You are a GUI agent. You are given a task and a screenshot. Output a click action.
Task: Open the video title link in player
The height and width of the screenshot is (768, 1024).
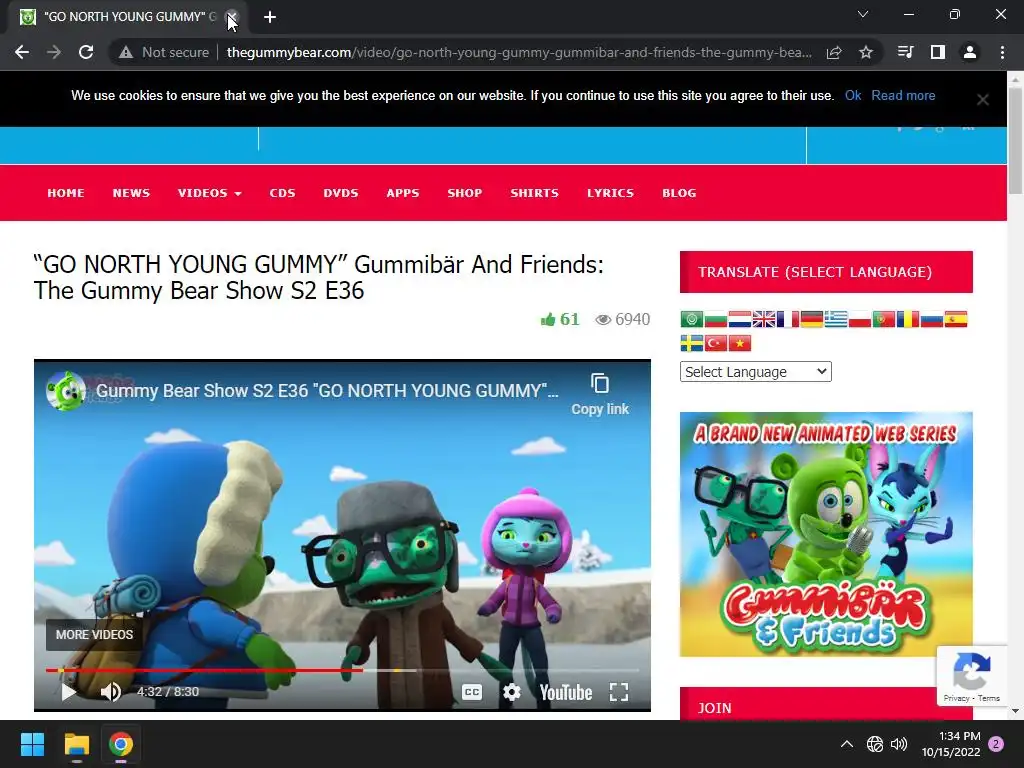click(327, 391)
